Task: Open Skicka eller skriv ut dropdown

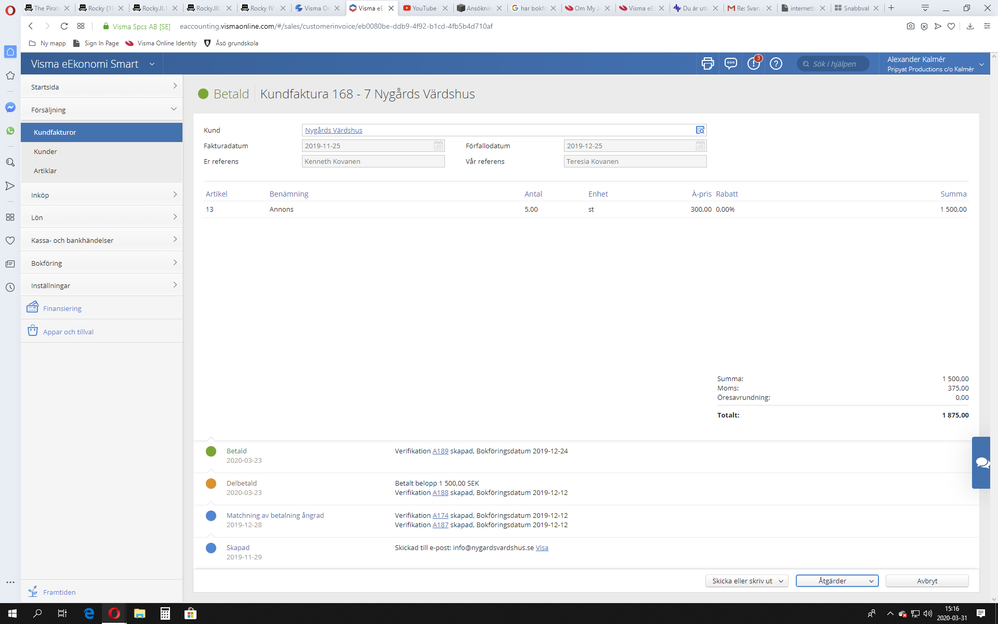Action: pos(747,581)
